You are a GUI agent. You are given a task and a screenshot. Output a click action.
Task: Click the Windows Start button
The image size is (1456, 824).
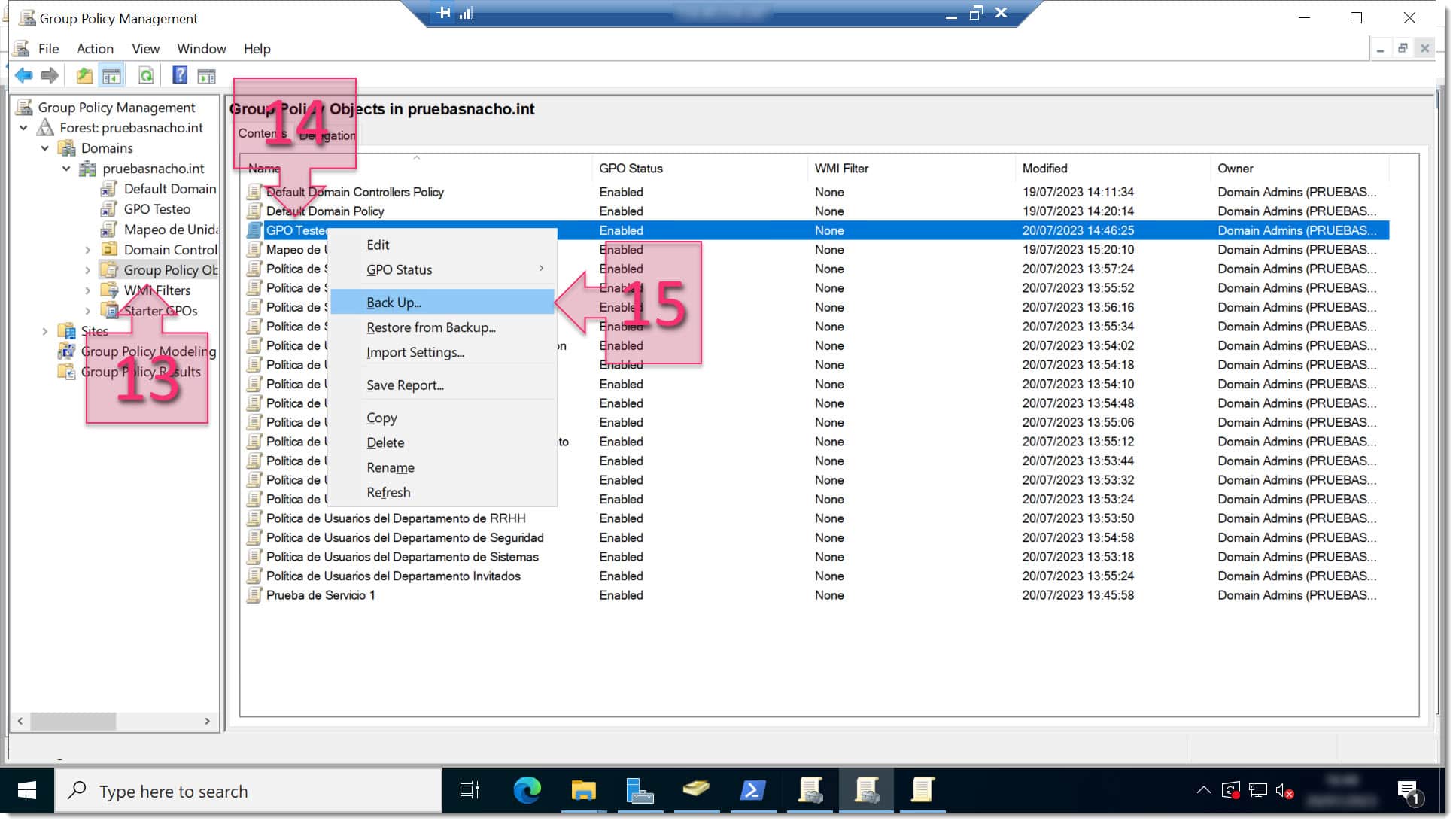tap(27, 790)
